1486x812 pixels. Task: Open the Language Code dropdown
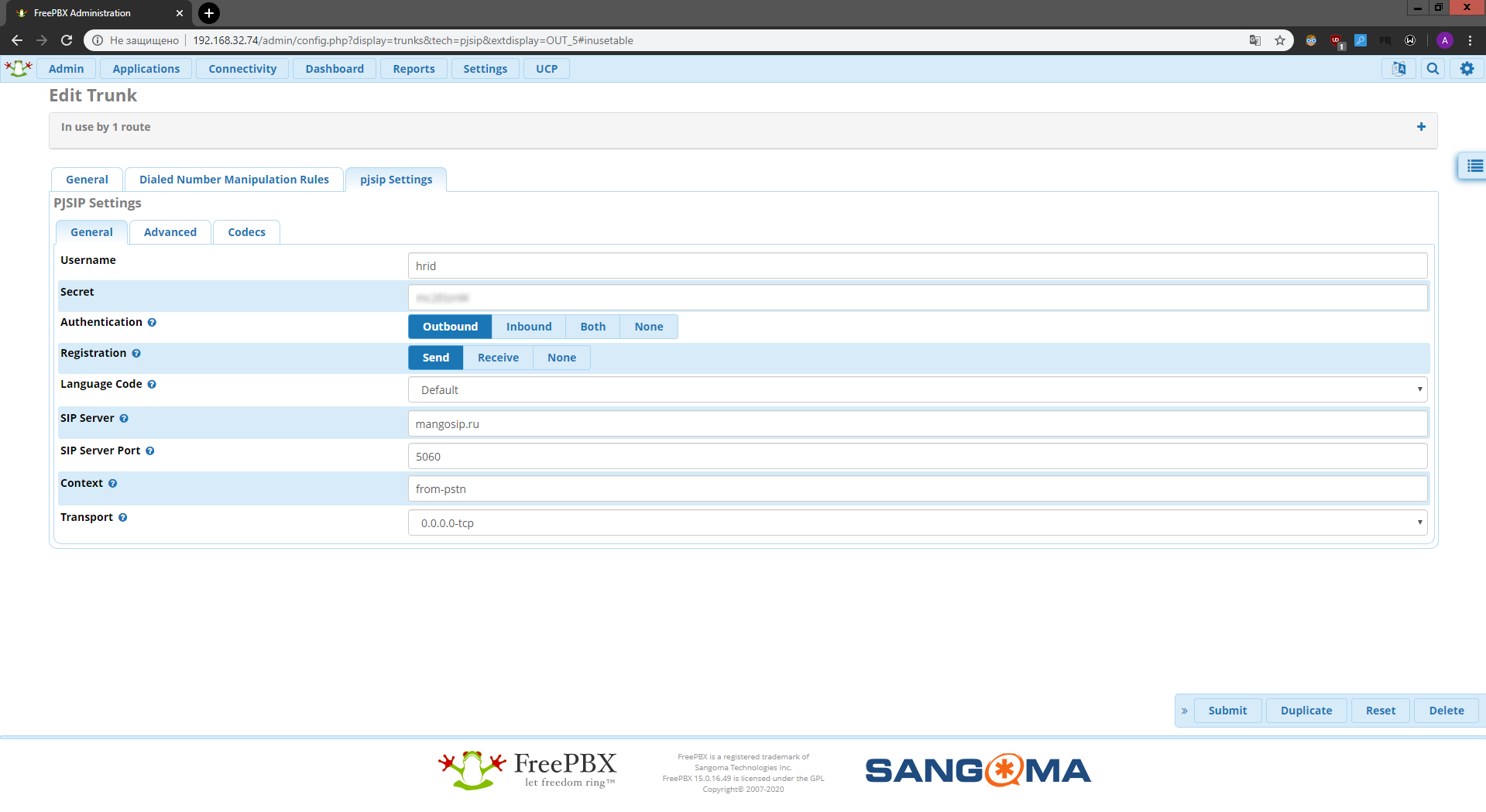pyautogui.click(x=918, y=389)
